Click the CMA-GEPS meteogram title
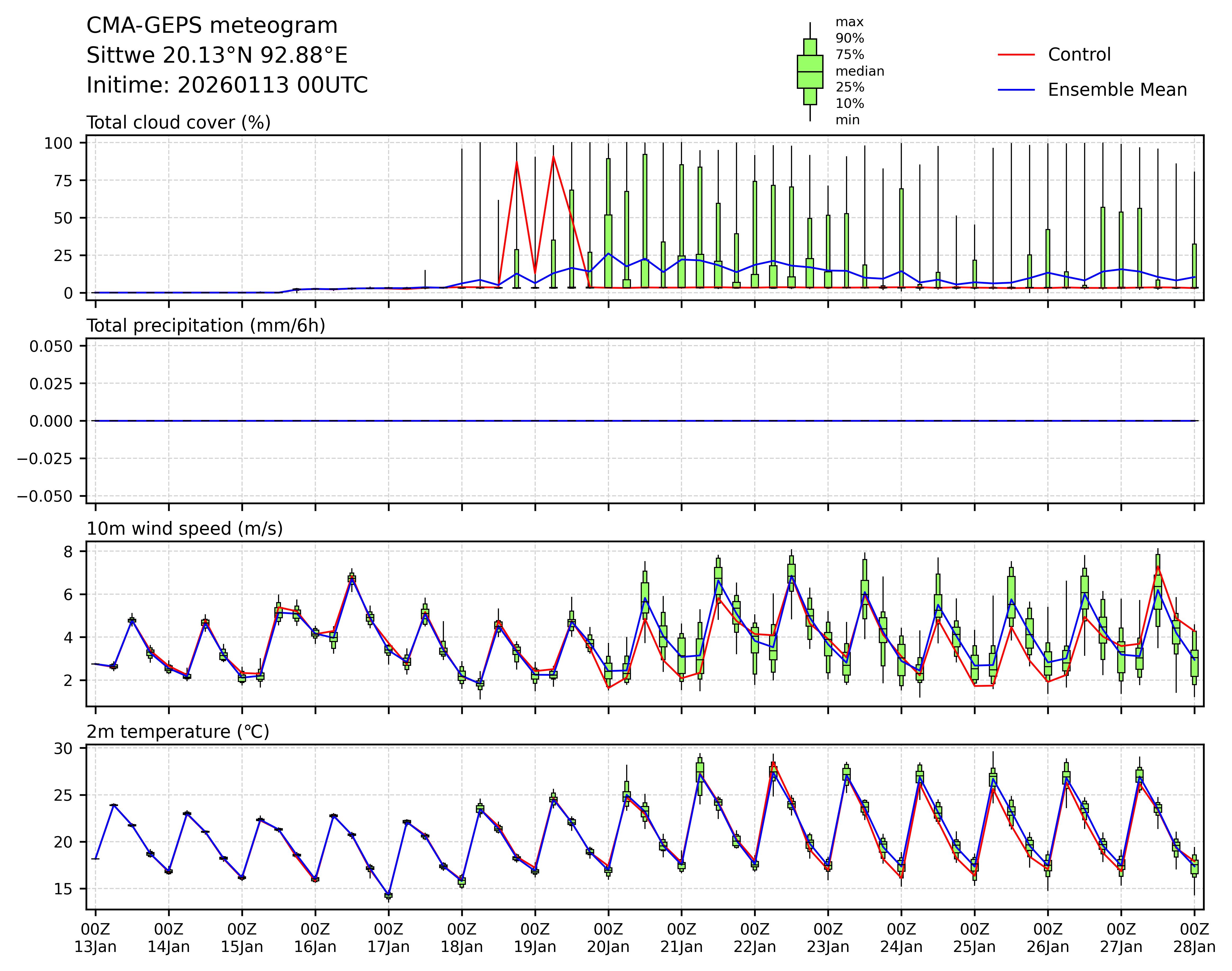Viewport: 1232px width, 971px height. (212, 26)
